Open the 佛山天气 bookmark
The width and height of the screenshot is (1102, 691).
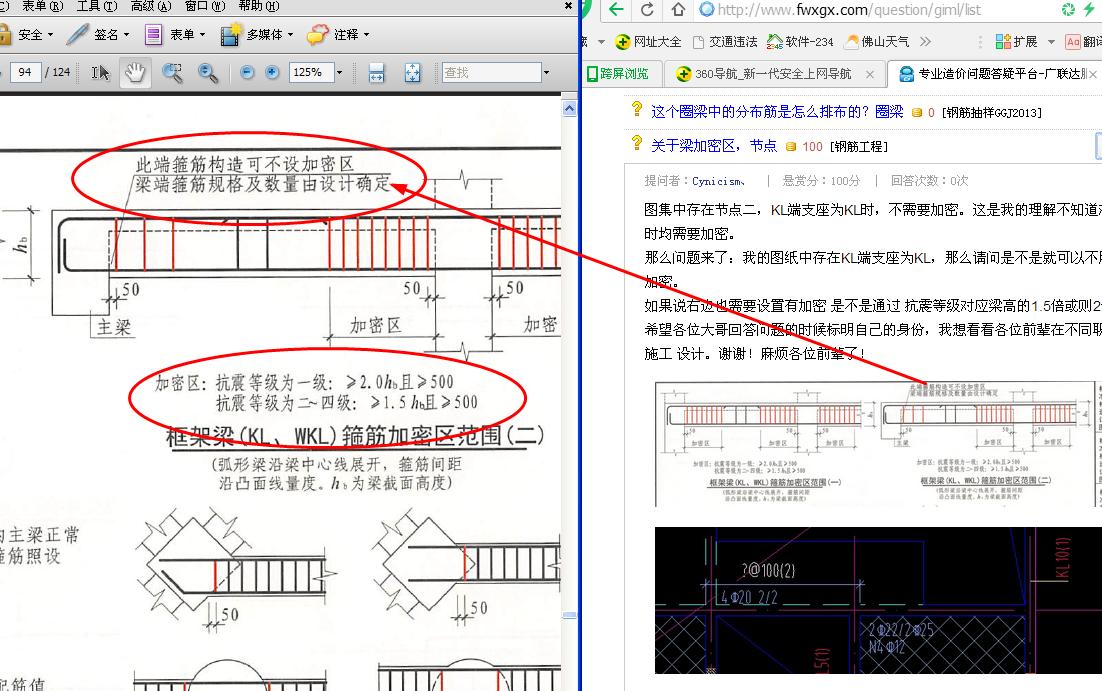tap(877, 41)
